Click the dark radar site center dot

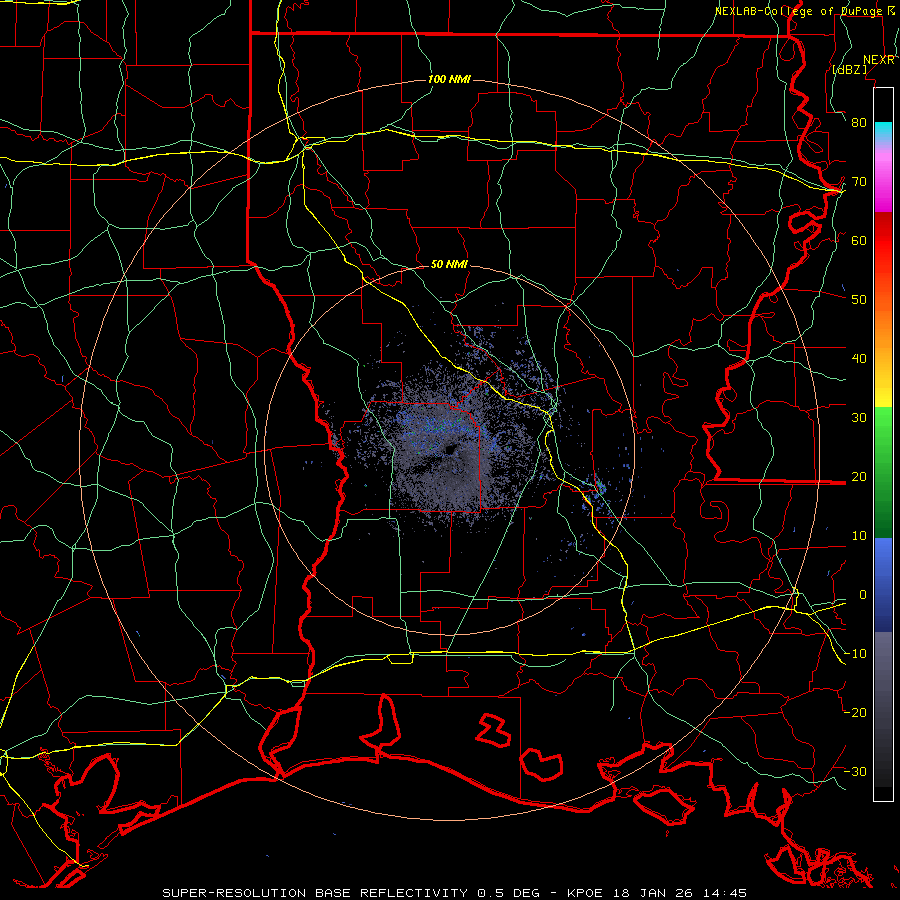point(449,449)
